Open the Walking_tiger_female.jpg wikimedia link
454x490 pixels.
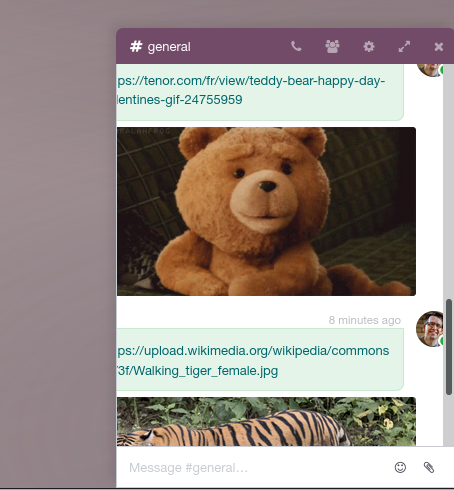[253, 360]
